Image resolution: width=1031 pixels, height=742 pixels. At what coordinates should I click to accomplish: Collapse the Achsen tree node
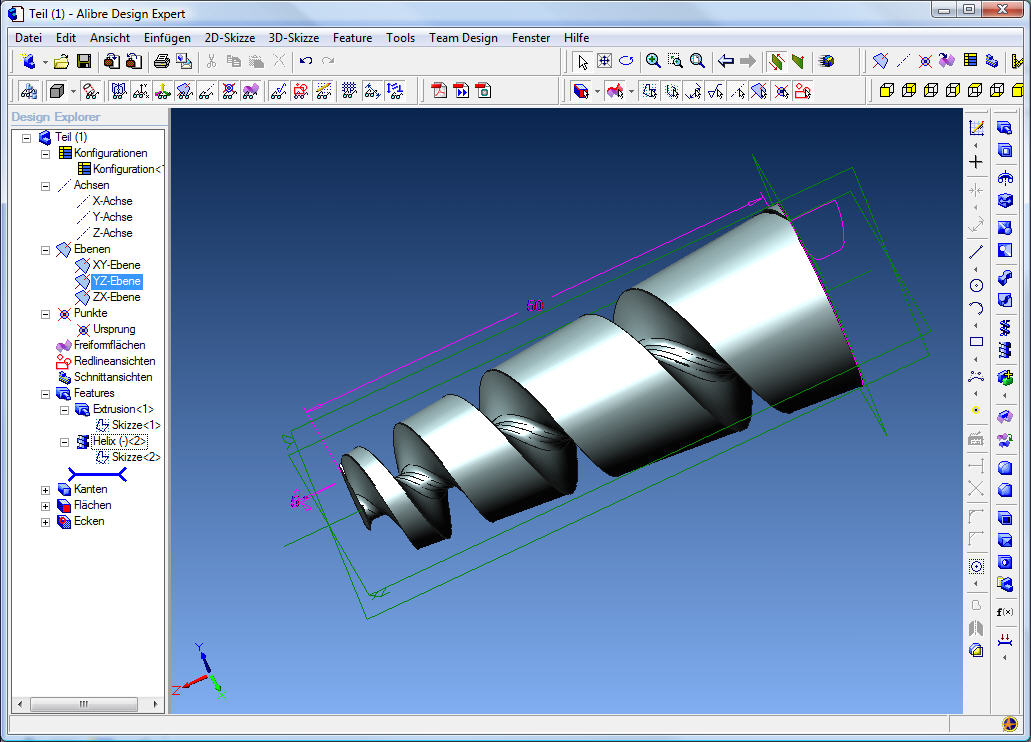coord(45,186)
